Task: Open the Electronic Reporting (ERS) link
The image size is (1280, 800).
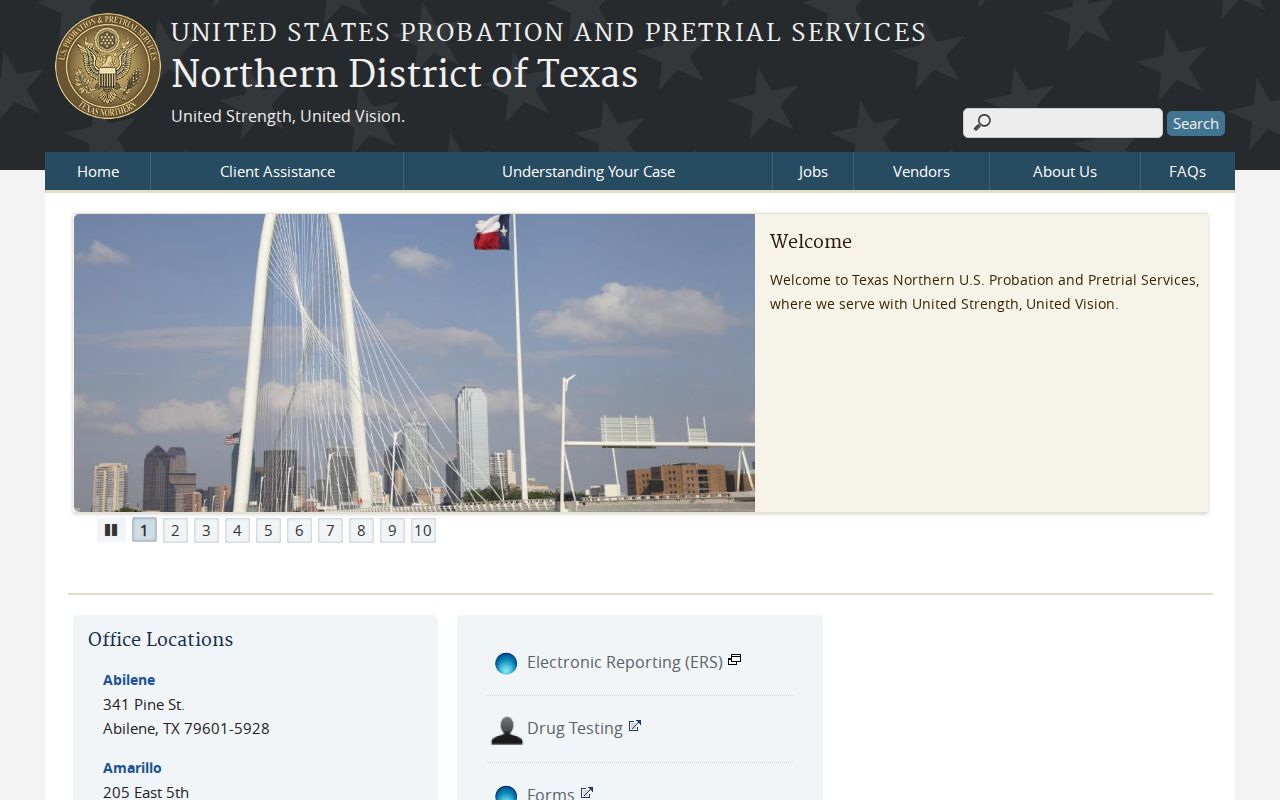Action: coord(625,662)
